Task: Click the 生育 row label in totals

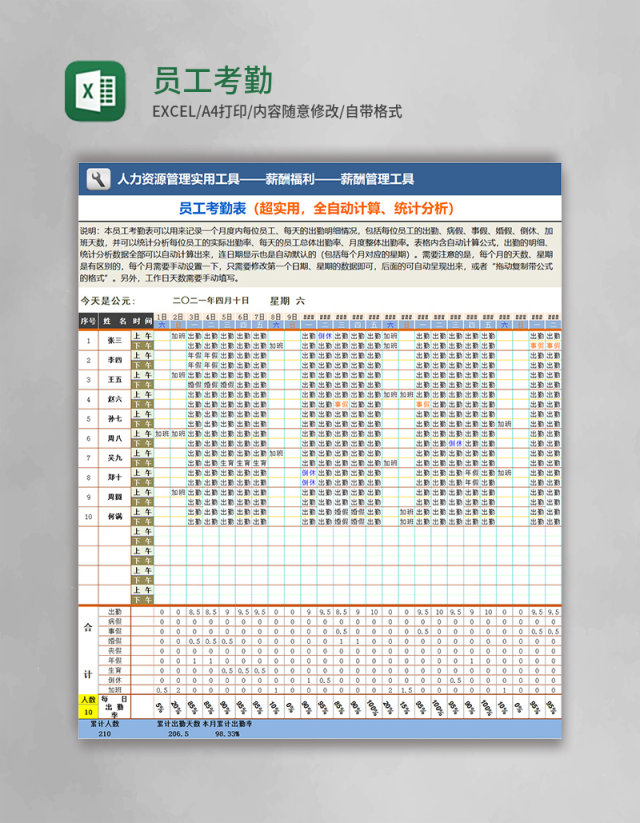Action: click(x=114, y=670)
